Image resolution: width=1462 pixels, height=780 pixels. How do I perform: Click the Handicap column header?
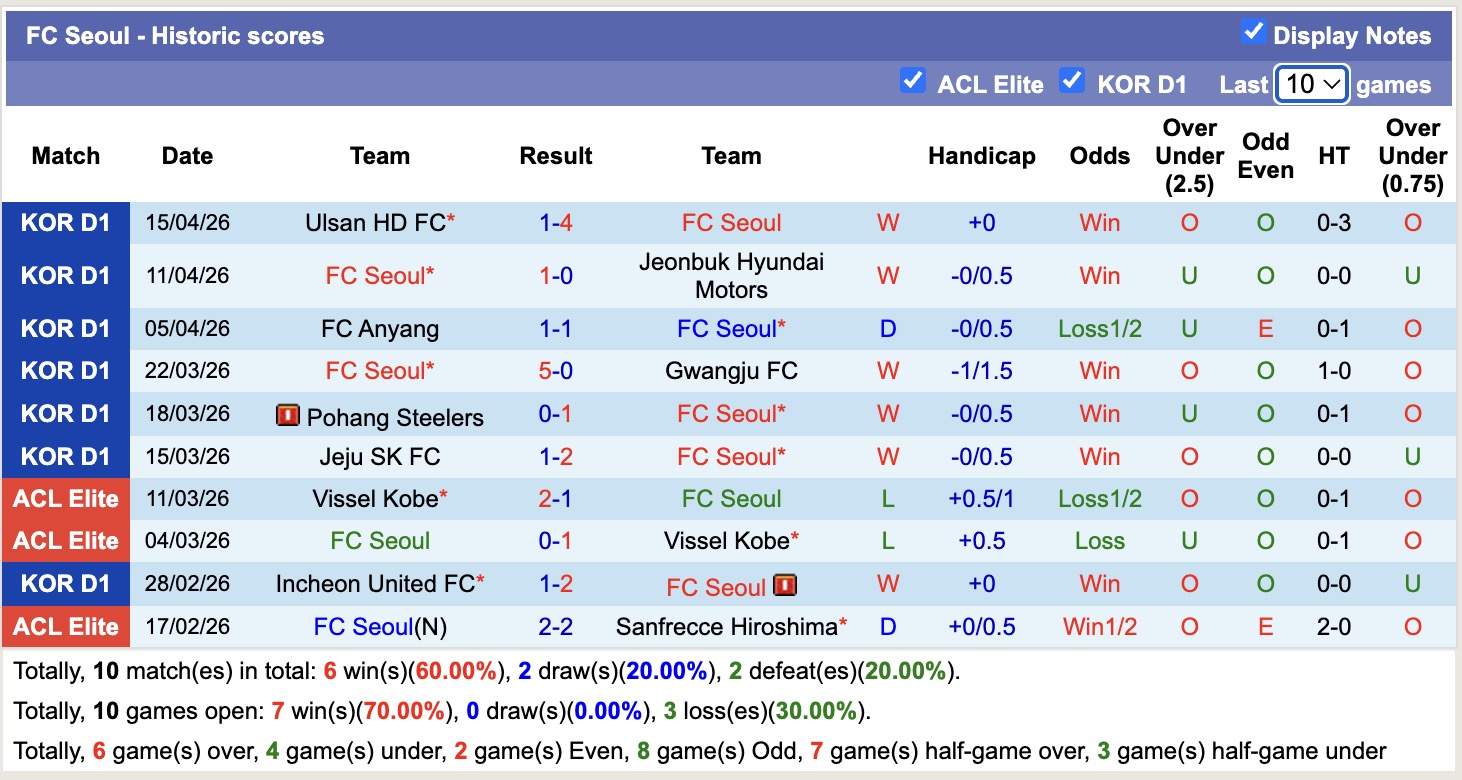coord(981,156)
